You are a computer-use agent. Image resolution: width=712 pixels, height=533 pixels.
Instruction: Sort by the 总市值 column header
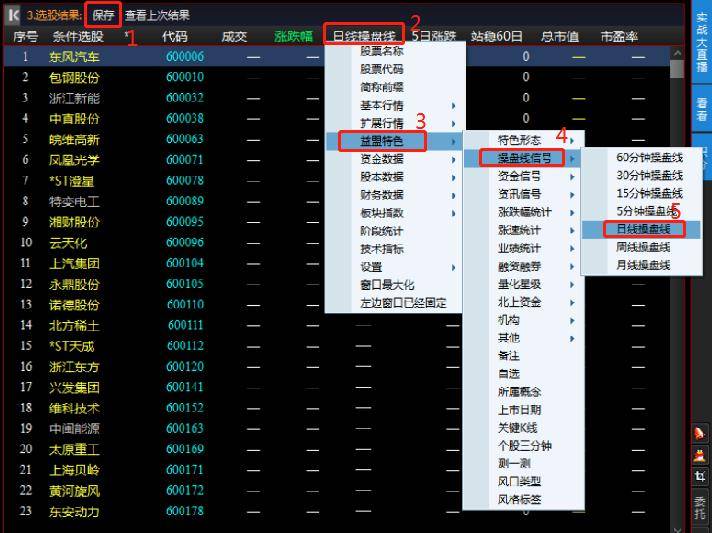[x=560, y=36]
